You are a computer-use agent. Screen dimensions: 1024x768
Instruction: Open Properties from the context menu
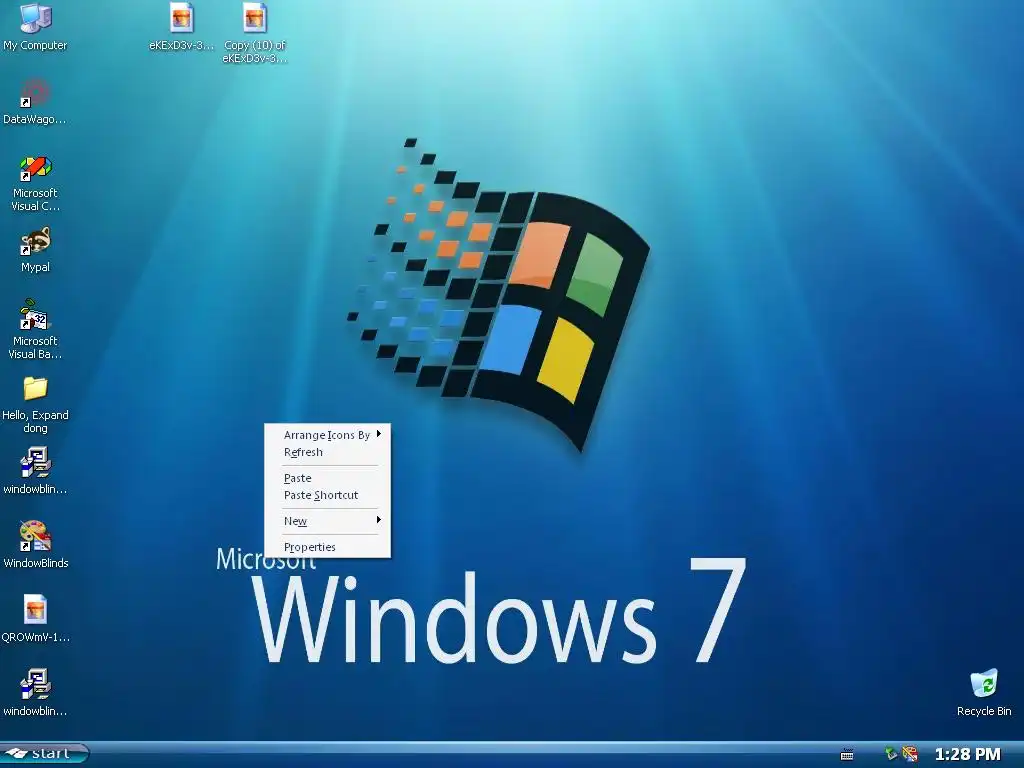pos(327,547)
